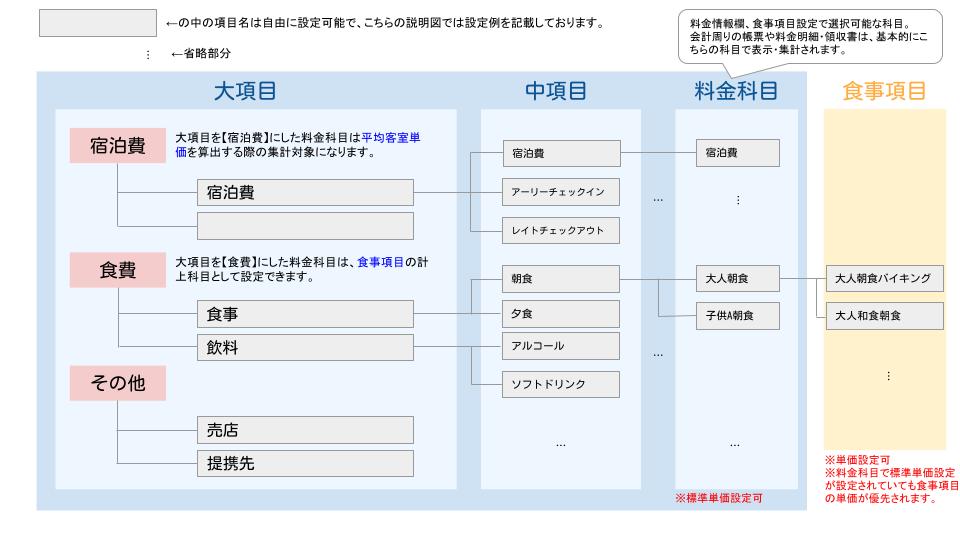The height and width of the screenshot is (540, 960).
Task: Click レイトチェックアウト in the 中項目 column
Action: click(x=560, y=231)
